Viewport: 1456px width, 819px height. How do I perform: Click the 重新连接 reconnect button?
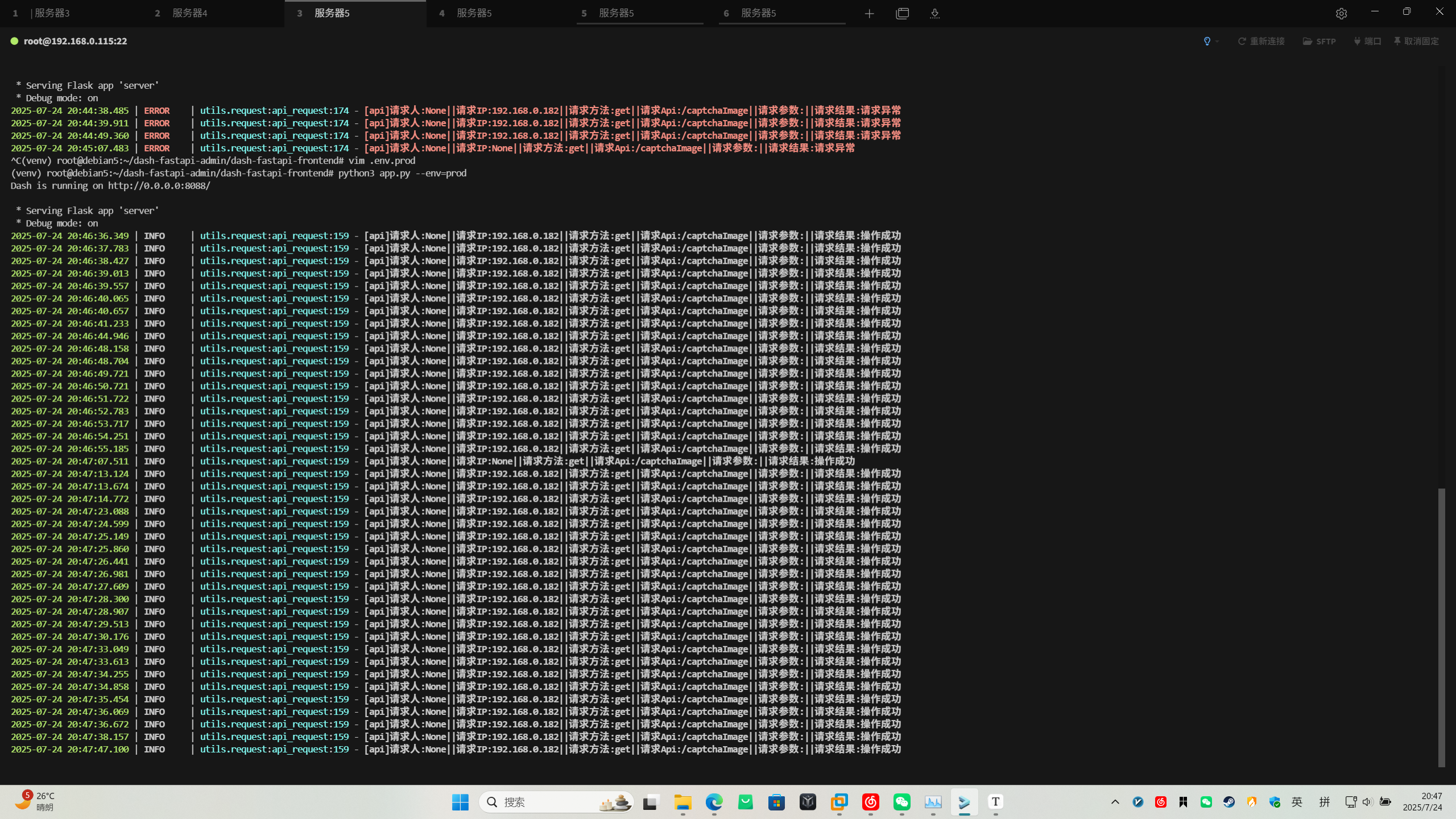tap(1261, 41)
